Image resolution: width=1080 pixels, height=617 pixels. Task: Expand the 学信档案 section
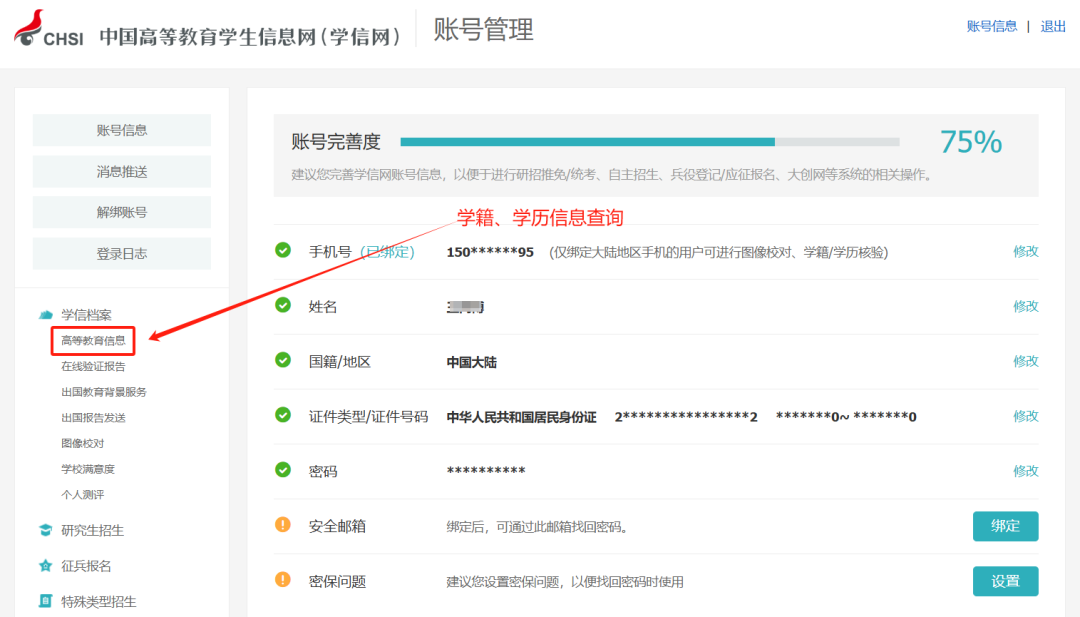tap(86, 315)
